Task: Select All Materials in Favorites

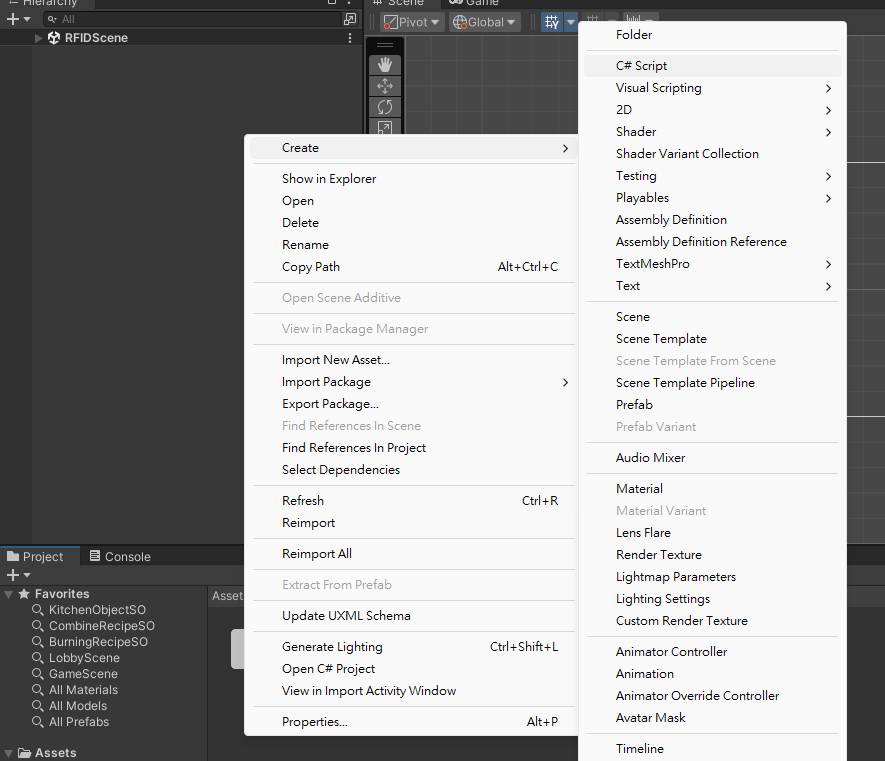Action: tap(83, 690)
